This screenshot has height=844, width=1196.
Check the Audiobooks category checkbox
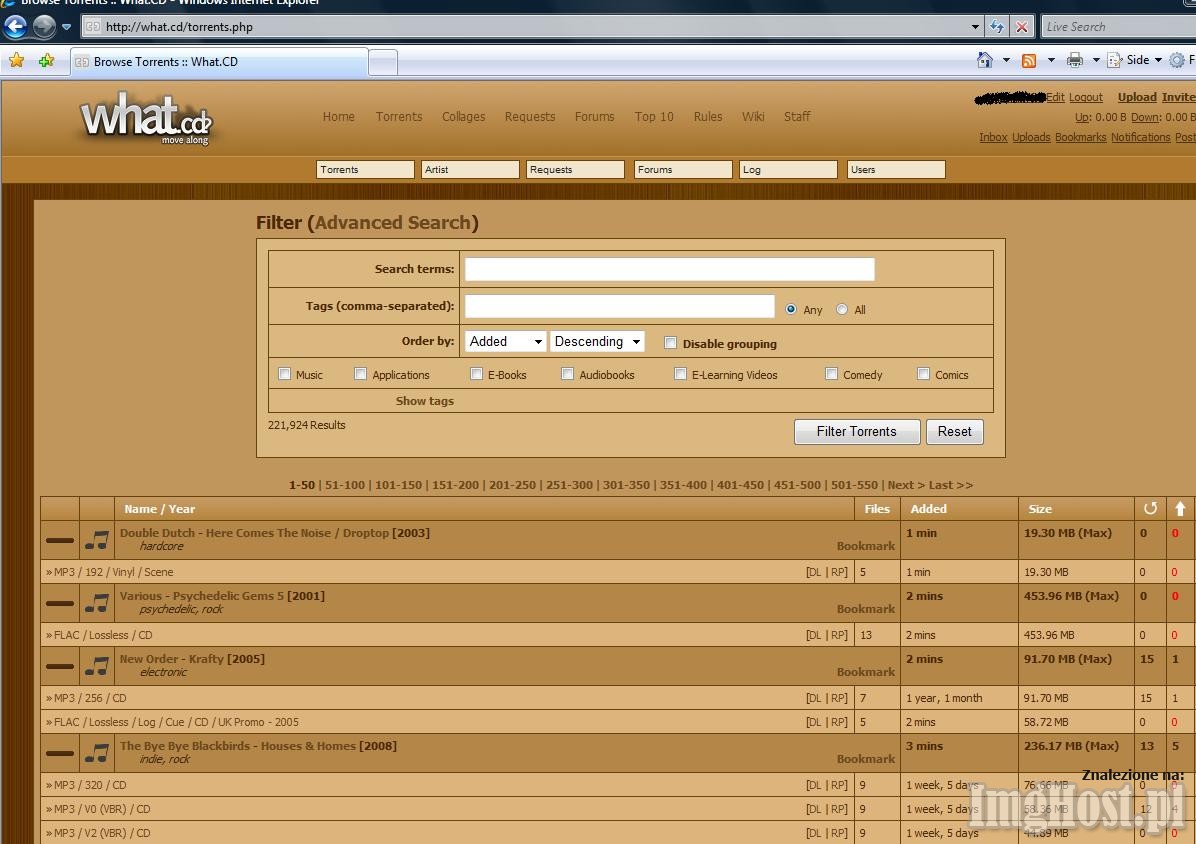[x=567, y=374]
